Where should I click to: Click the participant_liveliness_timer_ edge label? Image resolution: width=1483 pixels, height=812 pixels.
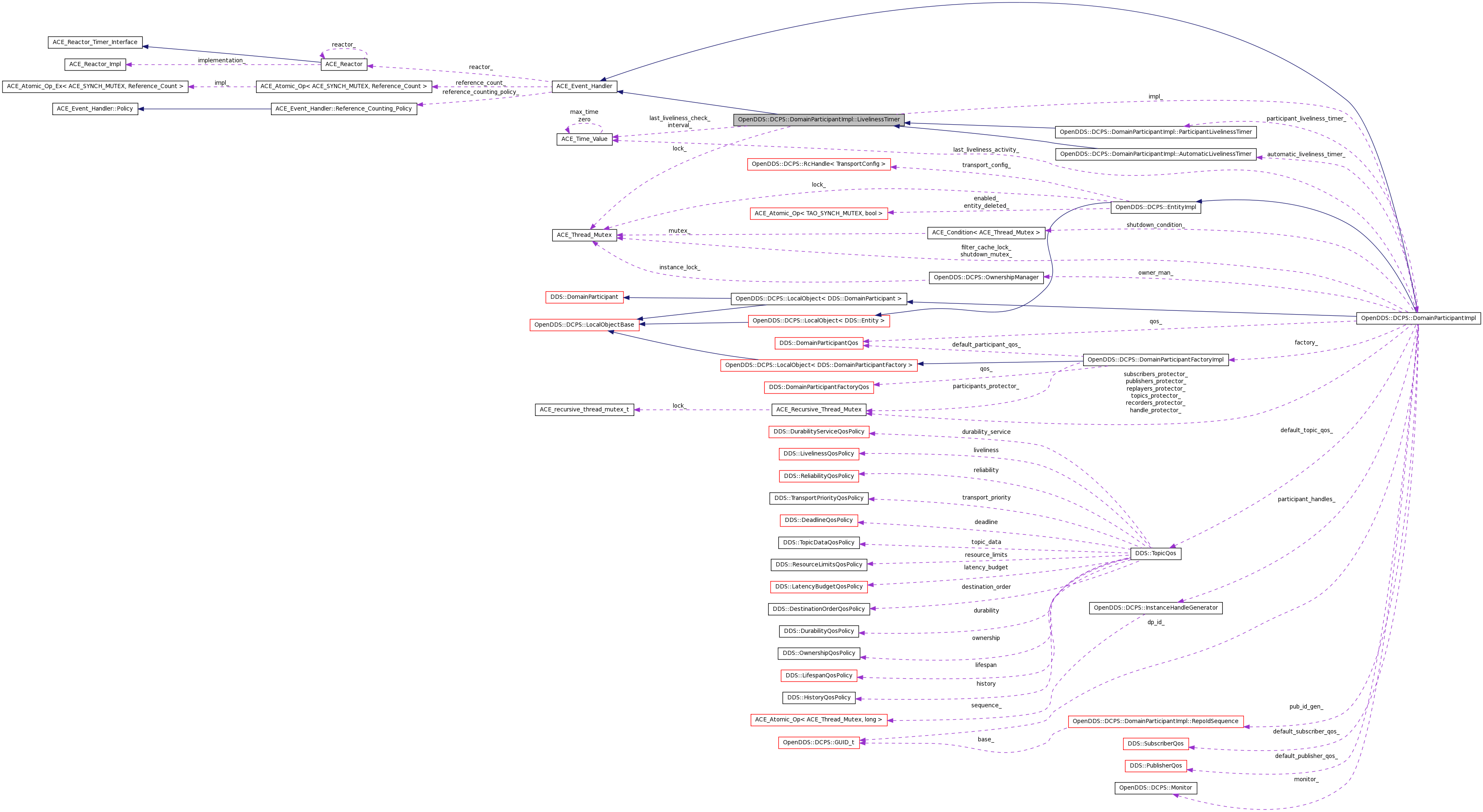pos(1306,118)
